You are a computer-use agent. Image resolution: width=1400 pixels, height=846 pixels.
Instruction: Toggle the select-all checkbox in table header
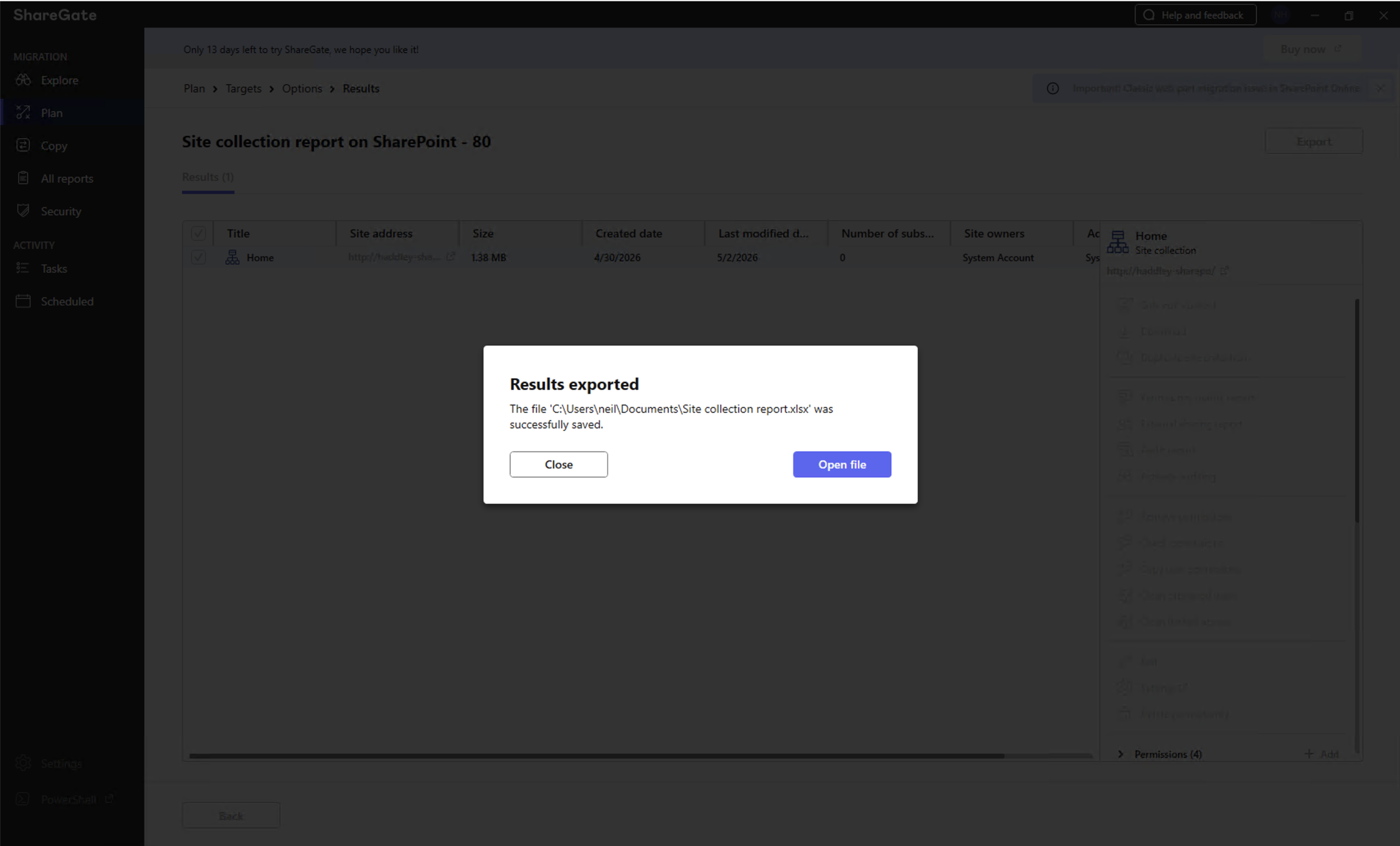[198, 233]
